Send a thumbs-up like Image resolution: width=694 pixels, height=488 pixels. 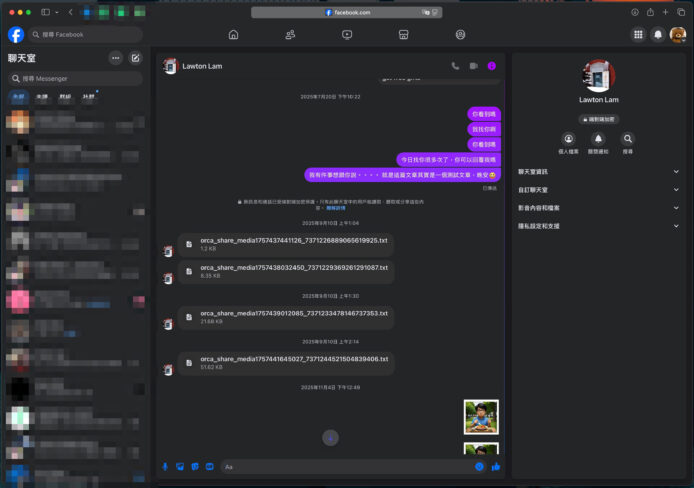[496, 466]
